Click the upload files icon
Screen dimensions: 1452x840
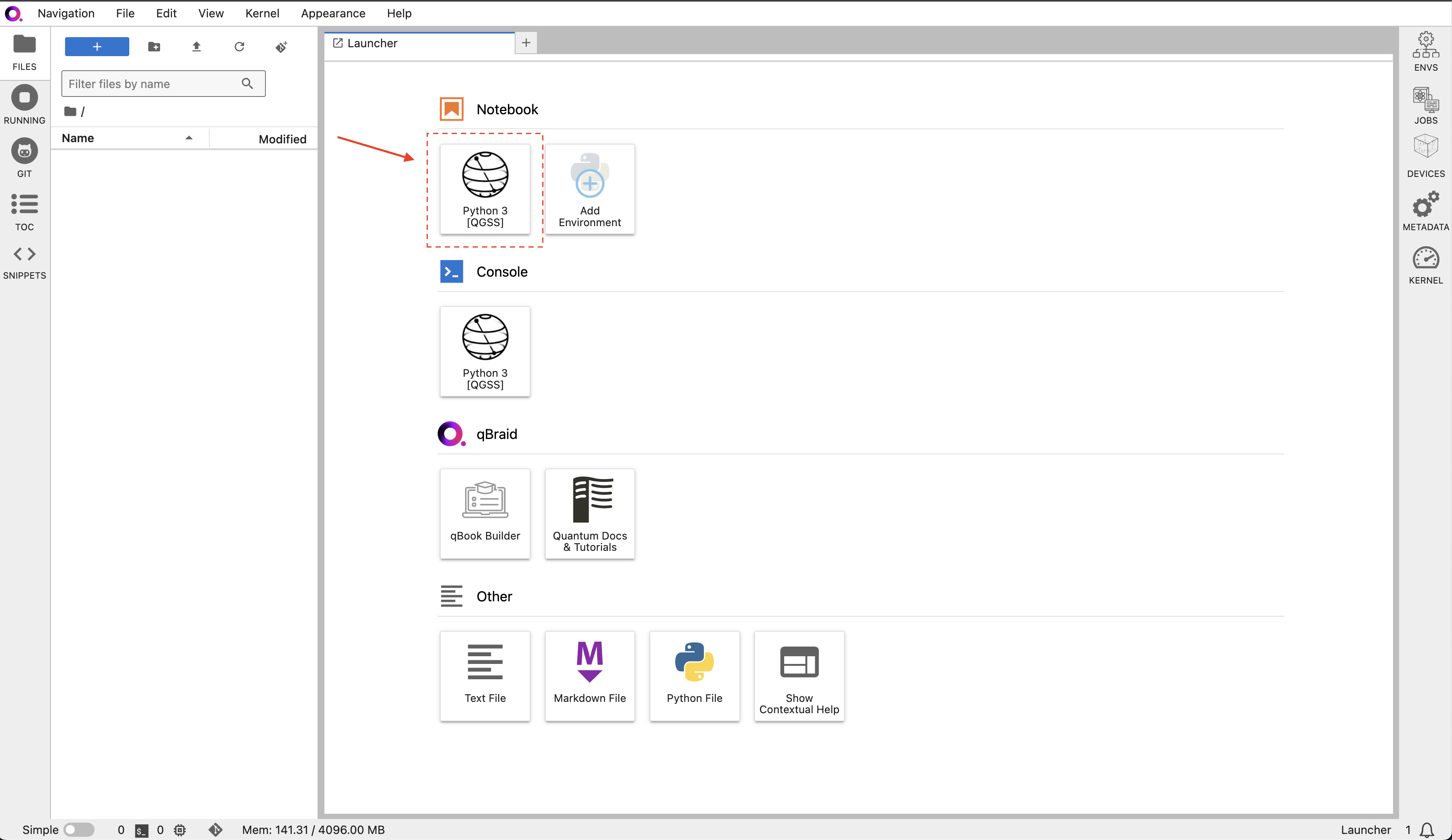tap(196, 47)
